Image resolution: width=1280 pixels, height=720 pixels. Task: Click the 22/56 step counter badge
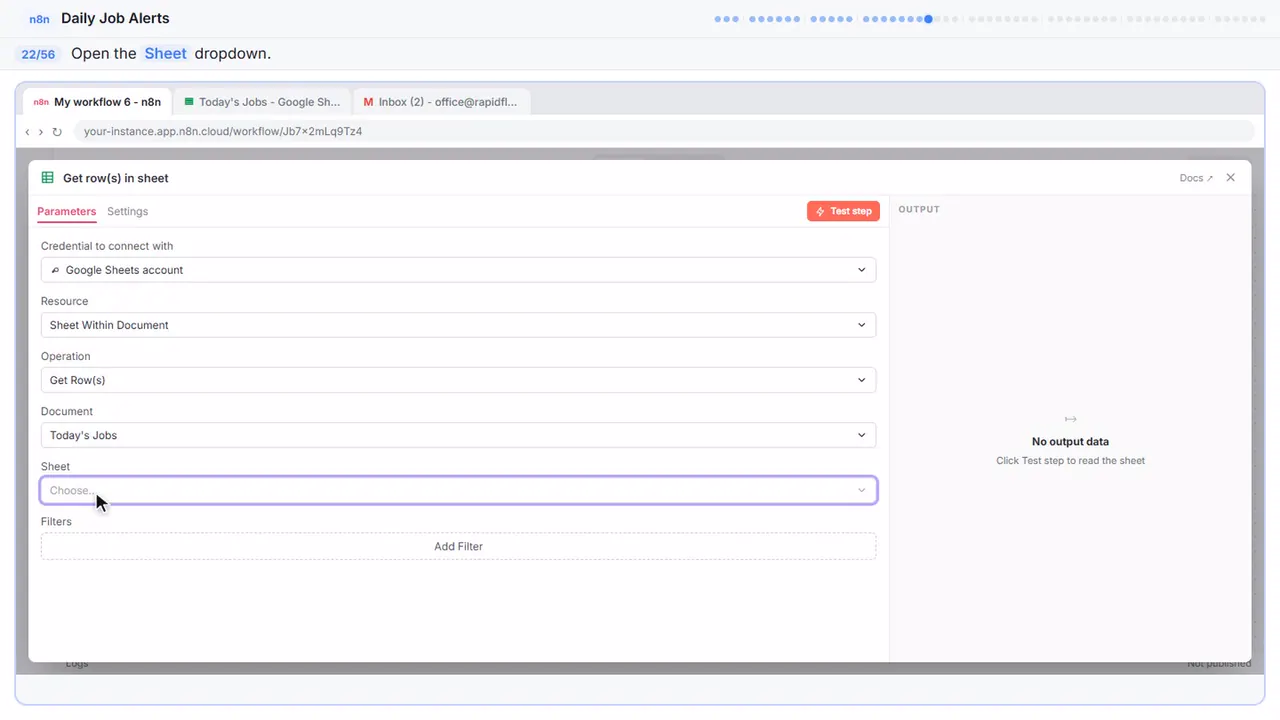[38, 54]
